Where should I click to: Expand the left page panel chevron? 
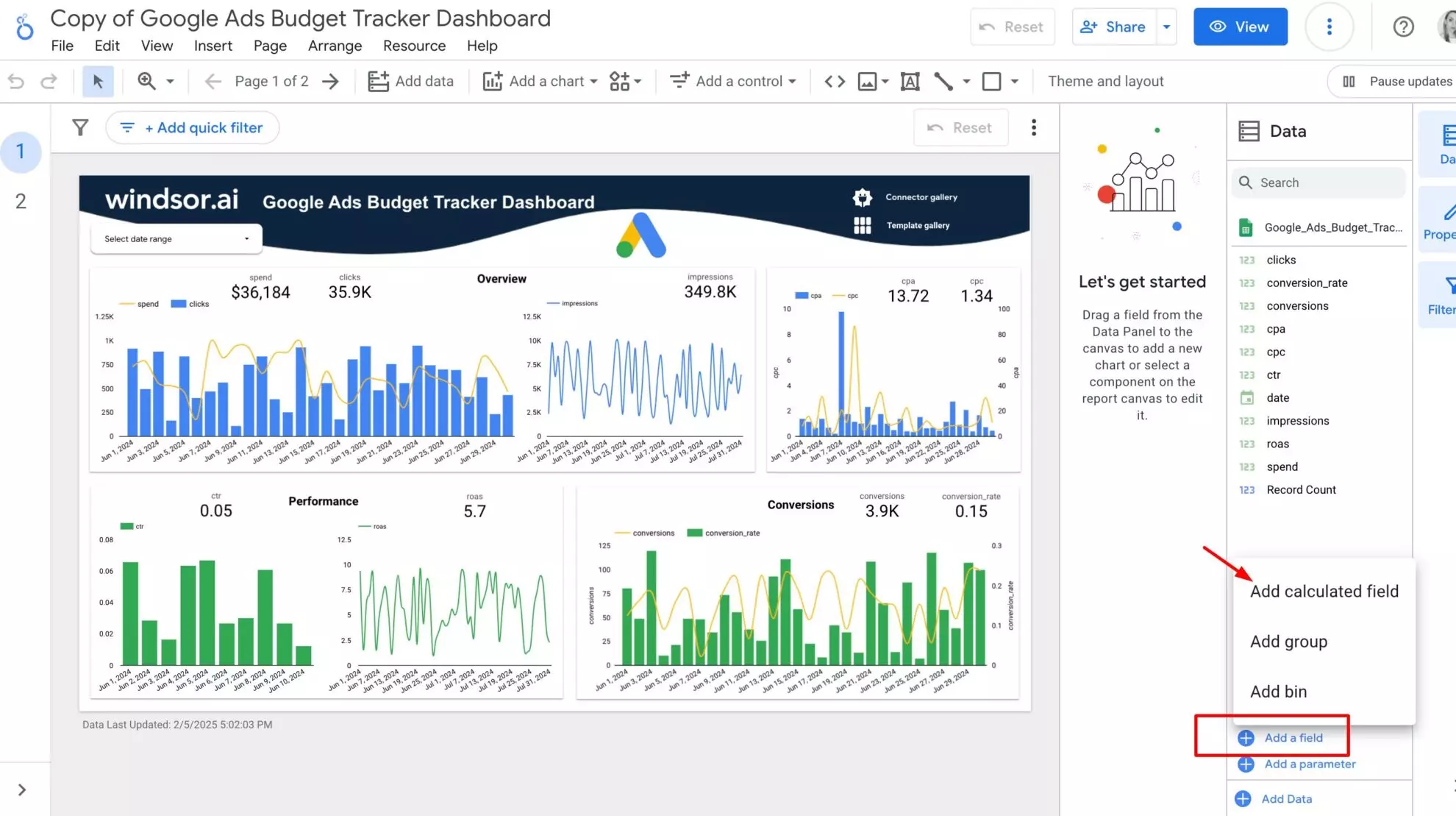(22, 790)
